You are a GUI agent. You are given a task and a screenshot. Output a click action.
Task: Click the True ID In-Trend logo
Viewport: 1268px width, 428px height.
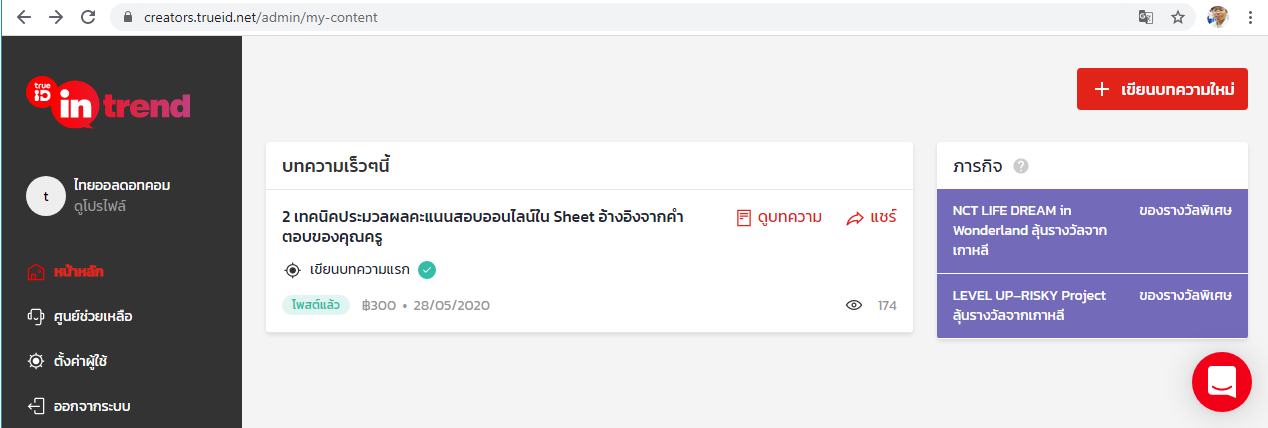[108, 102]
